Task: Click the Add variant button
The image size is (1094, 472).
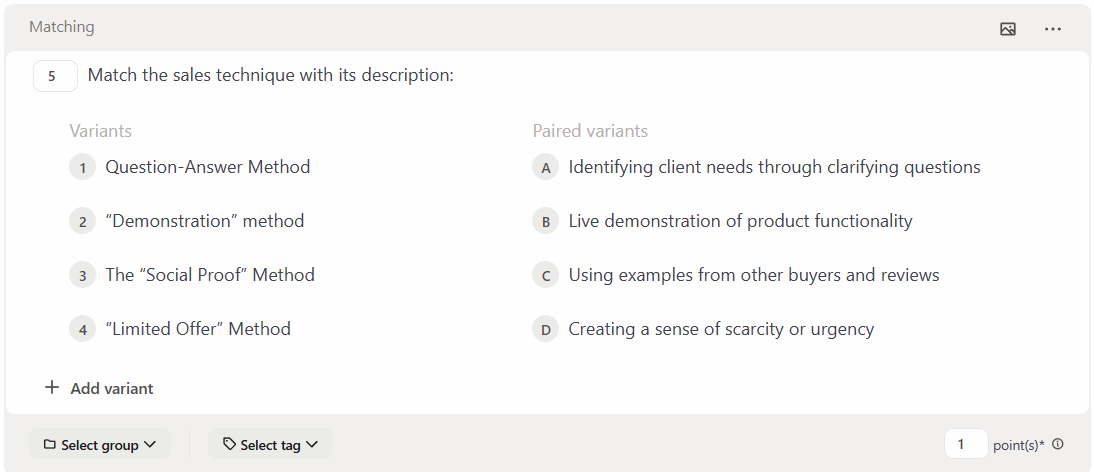Action: 111,388
